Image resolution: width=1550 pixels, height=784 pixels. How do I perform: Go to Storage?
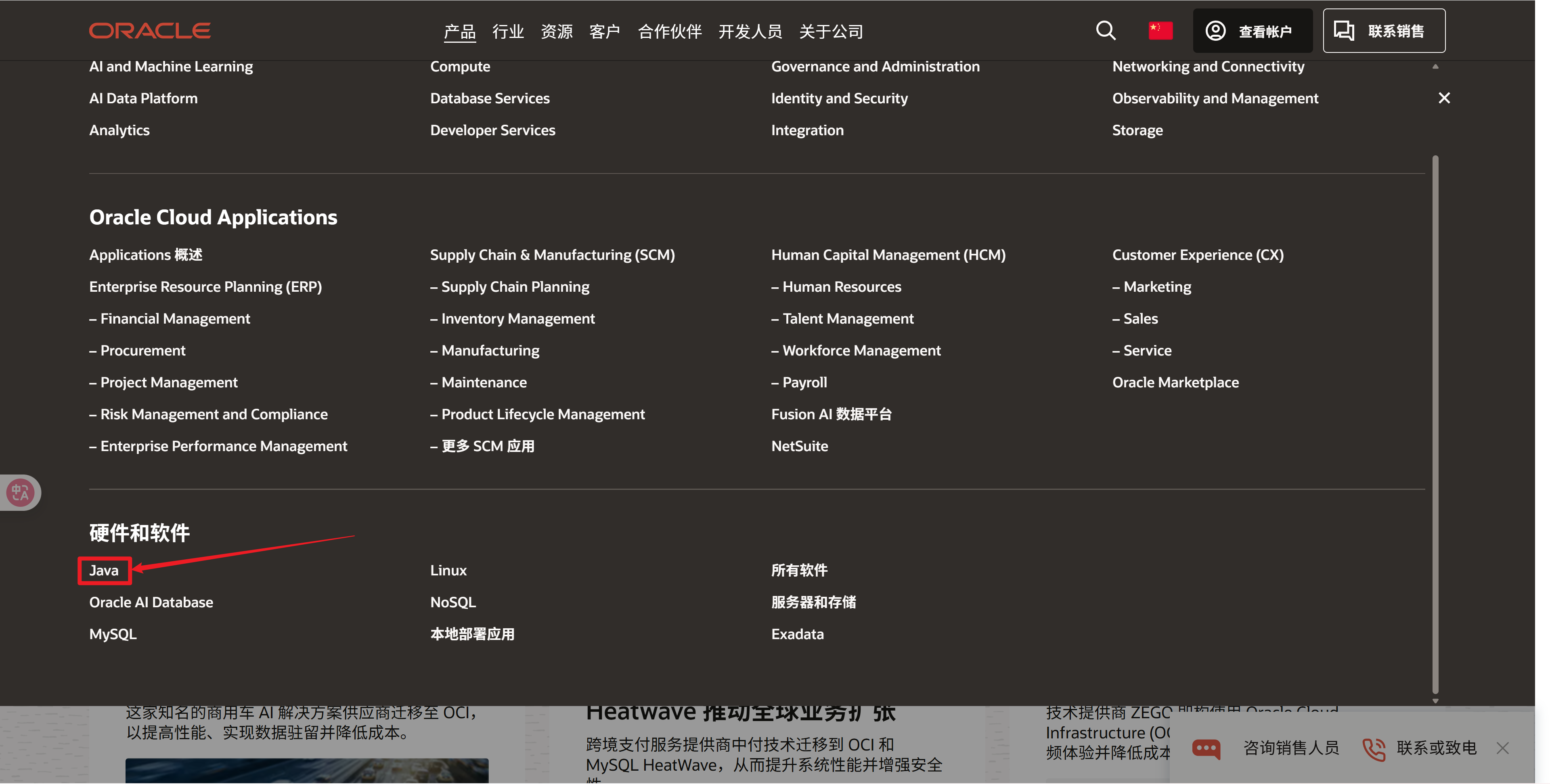[x=1137, y=130]
